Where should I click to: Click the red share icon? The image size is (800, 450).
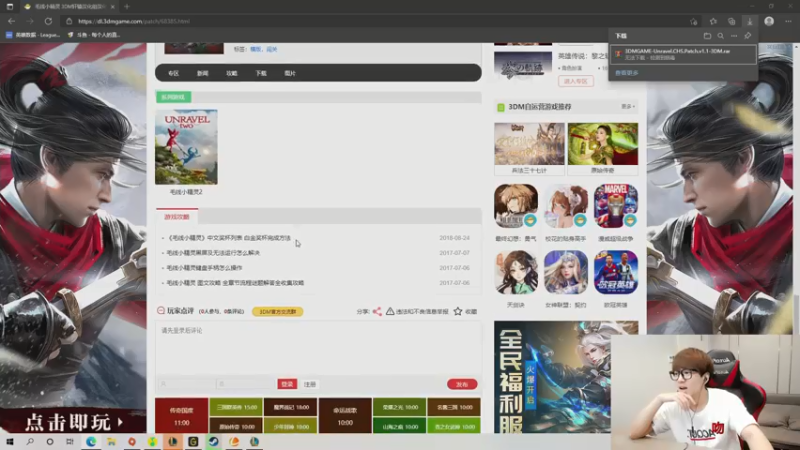pyautogui.click(x=377, y=311)
